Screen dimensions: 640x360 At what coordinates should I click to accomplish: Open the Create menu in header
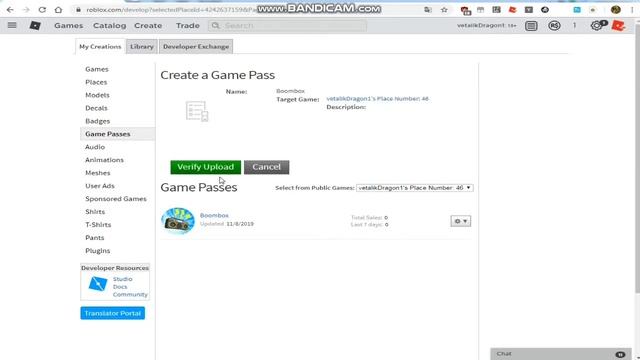pyautogui.click(x=148, y=25)
